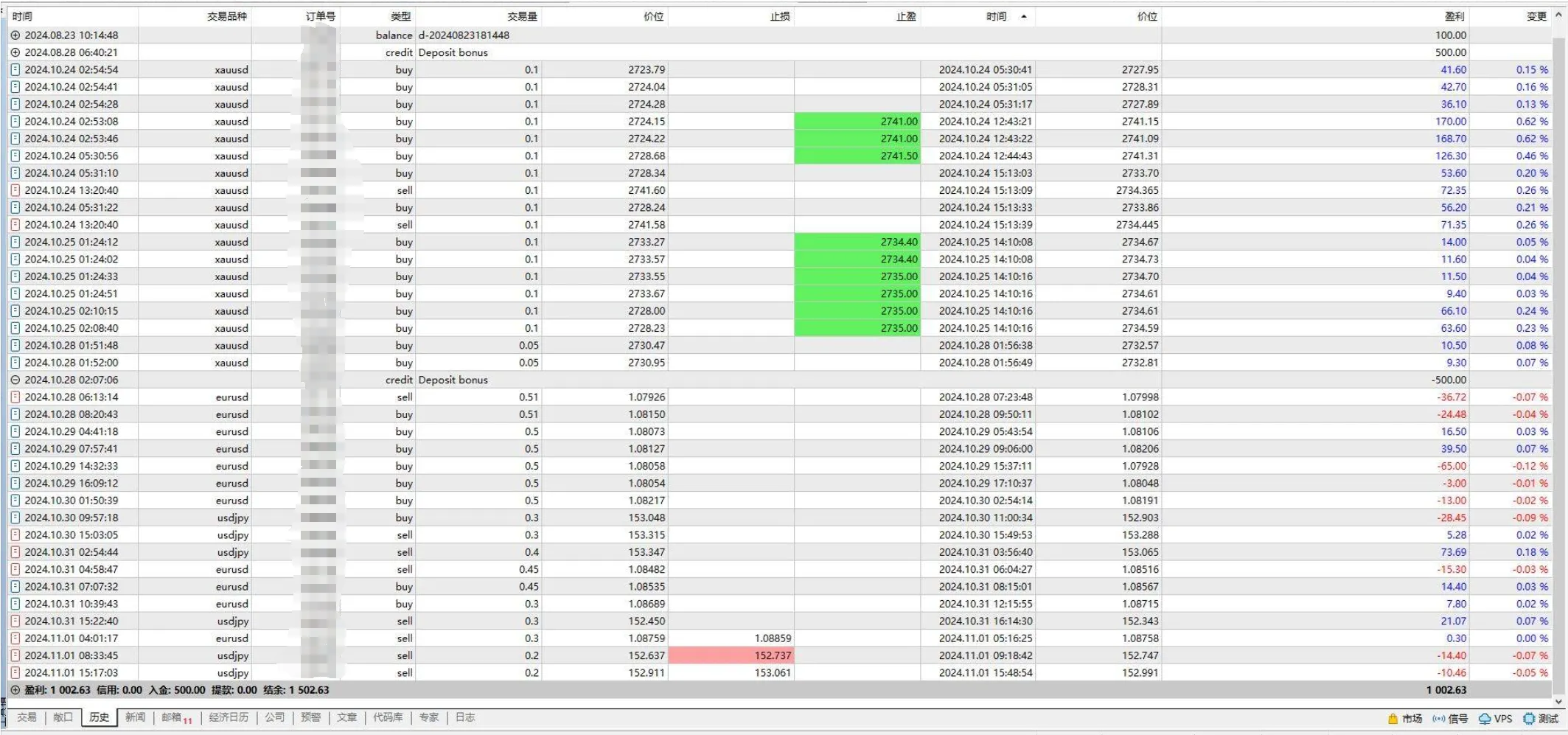The height and width of the screenshot is (735, 1568).
Task: Click buy order icon at 2024.10.25 01:24:12
Action: point(15,242)
